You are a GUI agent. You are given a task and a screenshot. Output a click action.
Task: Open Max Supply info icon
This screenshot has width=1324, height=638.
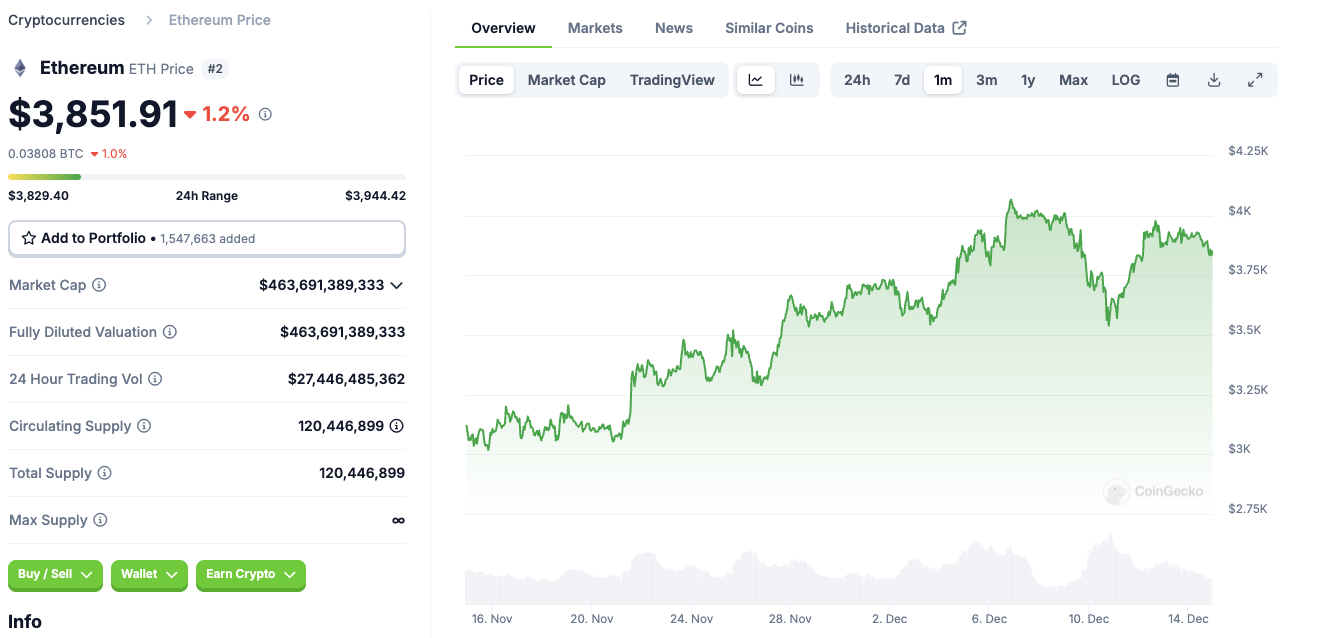tap(100, 520)
